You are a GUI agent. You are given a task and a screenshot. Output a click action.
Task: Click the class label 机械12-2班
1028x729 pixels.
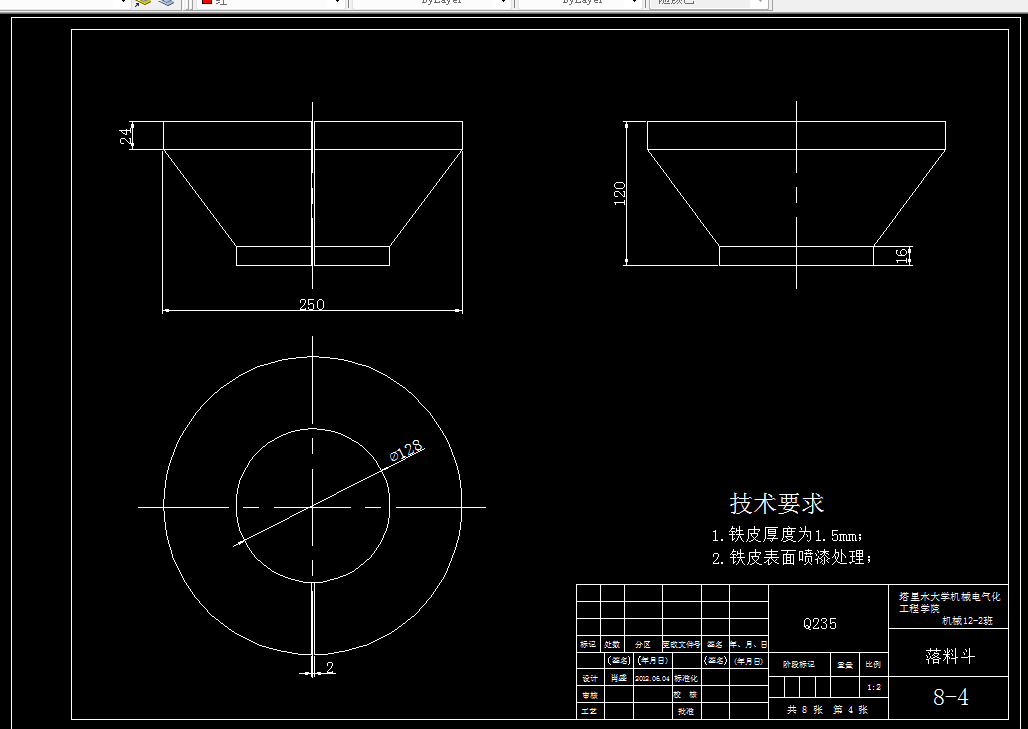click(x=968, y=620)
